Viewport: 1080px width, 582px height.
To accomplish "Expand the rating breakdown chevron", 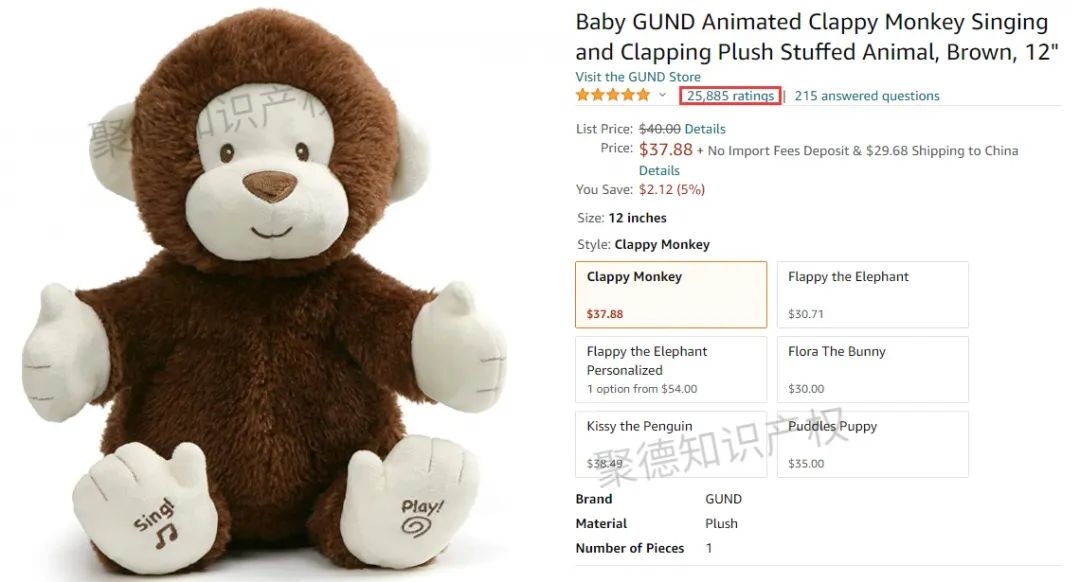I will [663, 95].
